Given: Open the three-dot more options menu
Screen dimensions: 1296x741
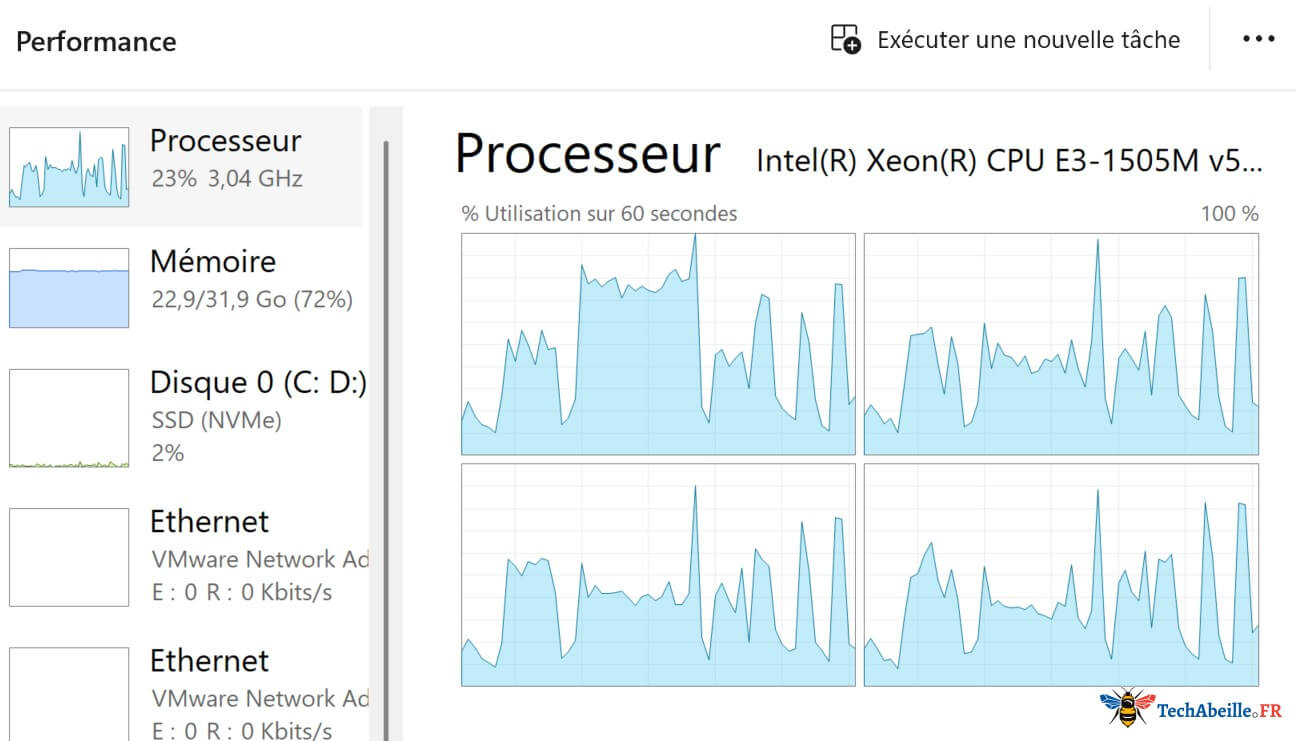Looking at the screenshot, I should [1258, 39].
